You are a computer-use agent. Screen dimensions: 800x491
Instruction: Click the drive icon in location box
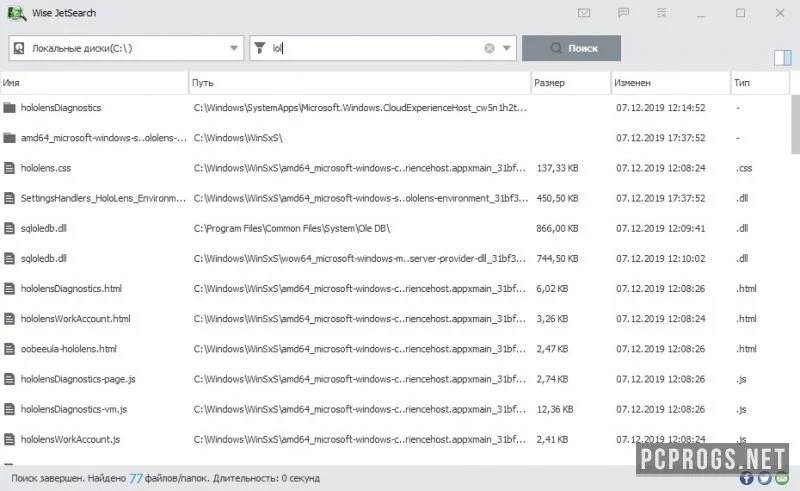[x=19, y=48]
